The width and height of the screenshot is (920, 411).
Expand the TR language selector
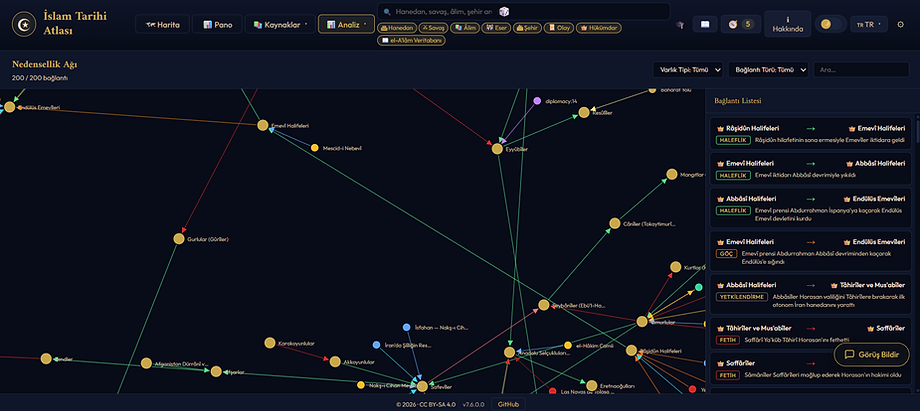(868, 25)
